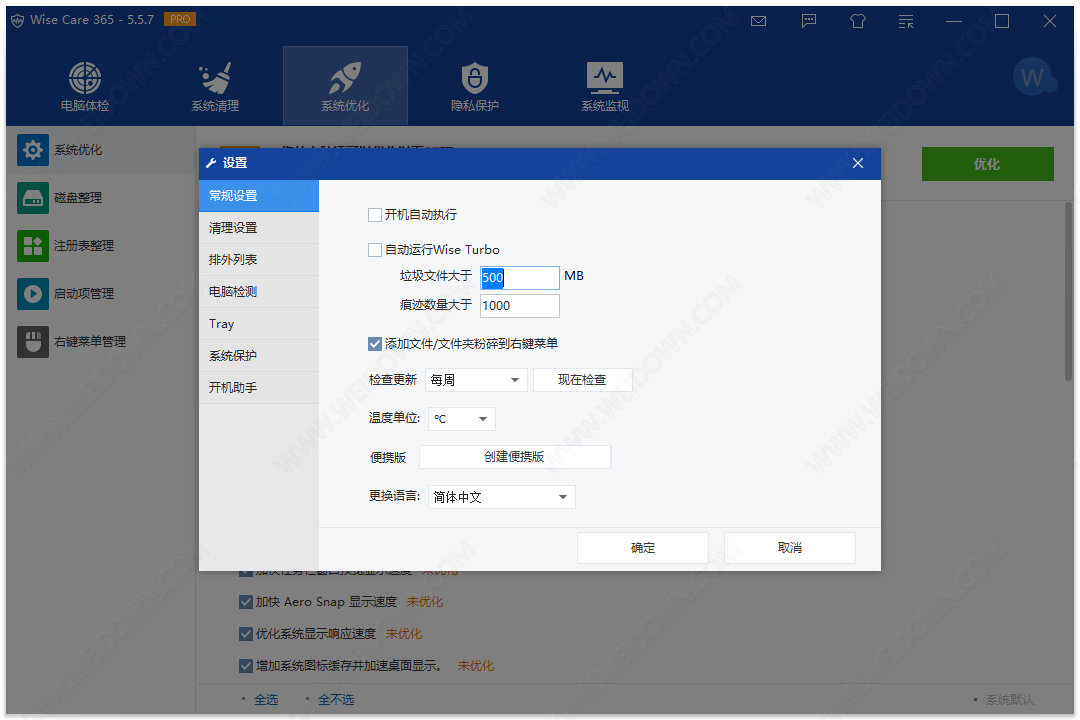
Task: Tick the 自动运行Wise Turbo checkbox
Action: 375,250
